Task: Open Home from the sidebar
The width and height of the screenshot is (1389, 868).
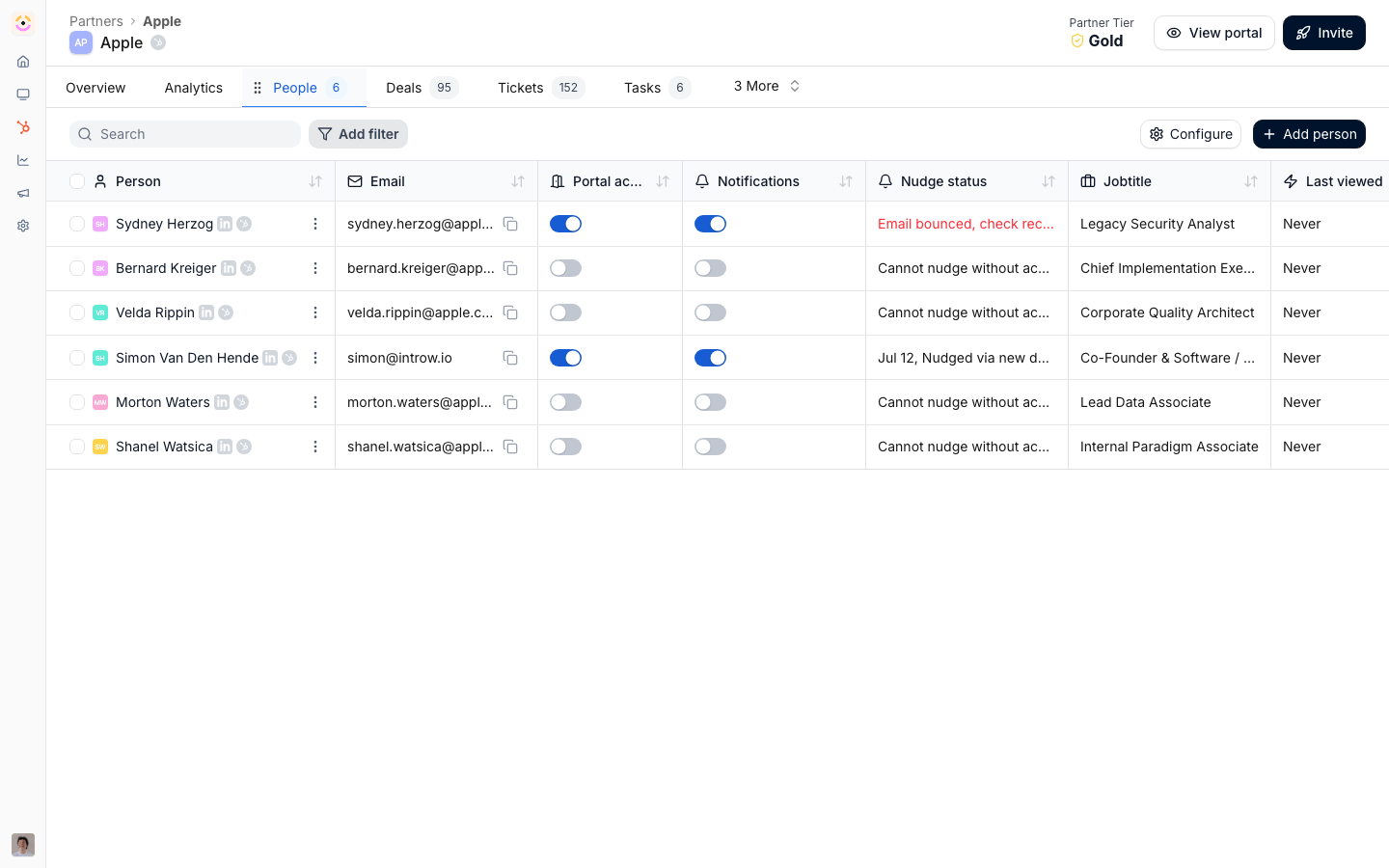Action: tap(23, 62)
